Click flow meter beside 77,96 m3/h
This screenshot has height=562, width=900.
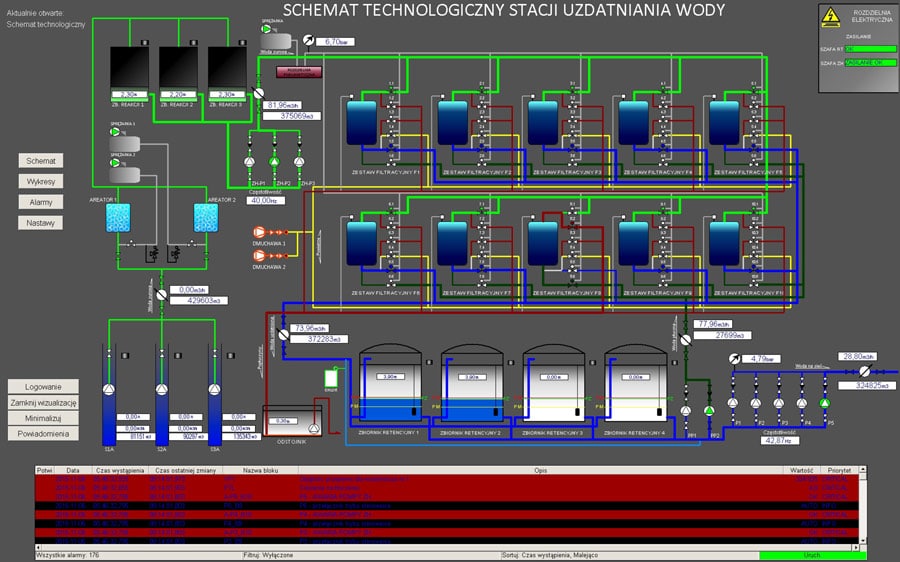(x=686, y=339)
